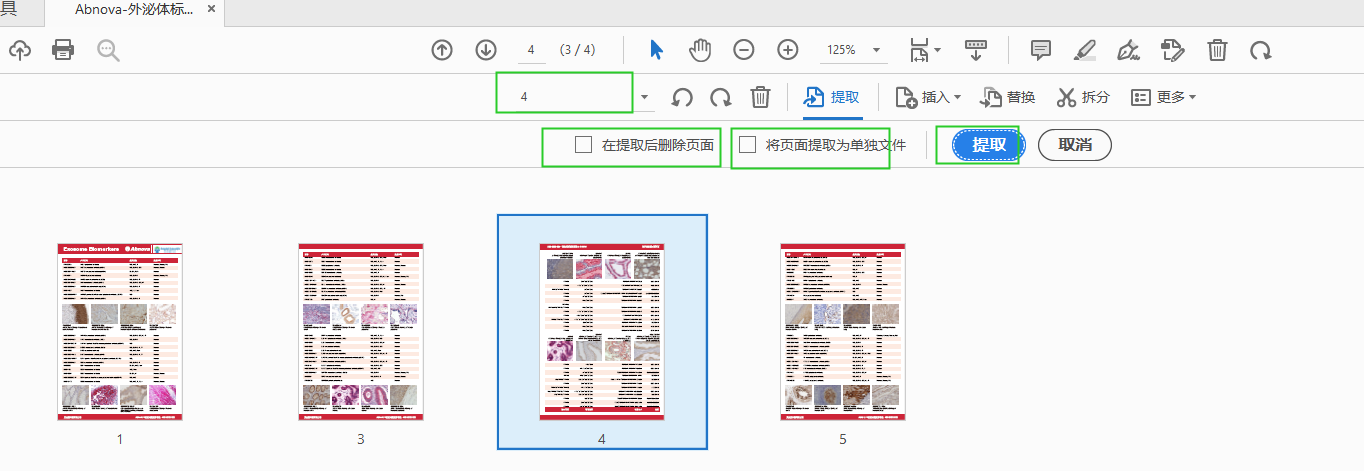Delete selected page using organize bar trash
The height and width of the screenshot is (471, 1364).
click(x=760, y=97)
